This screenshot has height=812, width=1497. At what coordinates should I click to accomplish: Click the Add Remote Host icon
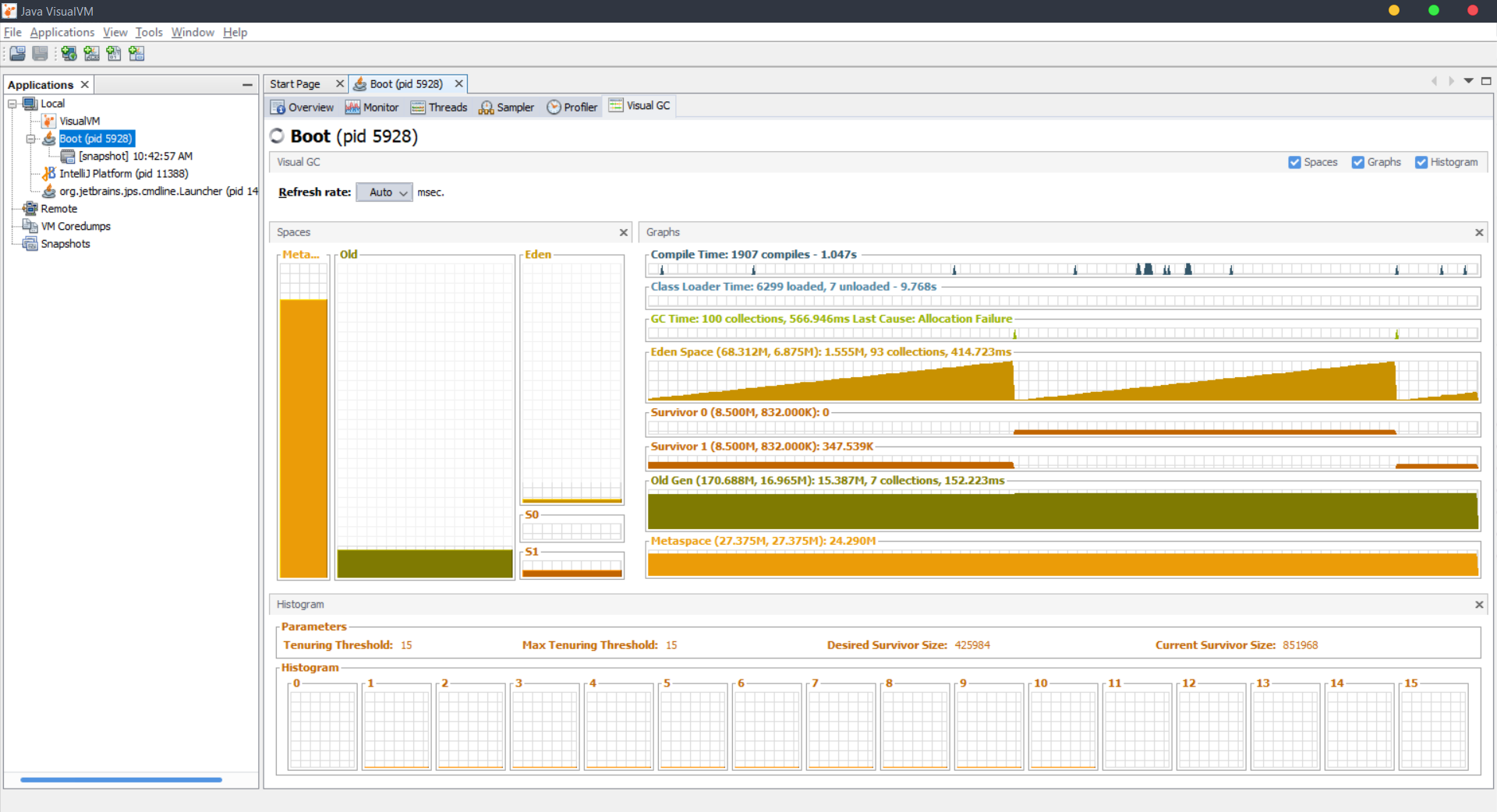[69, 54]
